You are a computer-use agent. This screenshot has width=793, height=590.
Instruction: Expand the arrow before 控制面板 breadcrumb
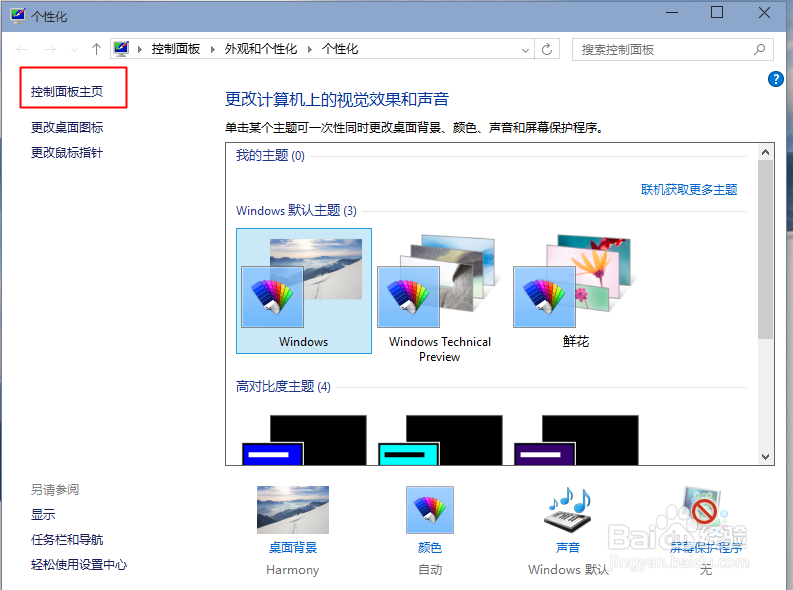pyautogui.click(x=140, y=49)
